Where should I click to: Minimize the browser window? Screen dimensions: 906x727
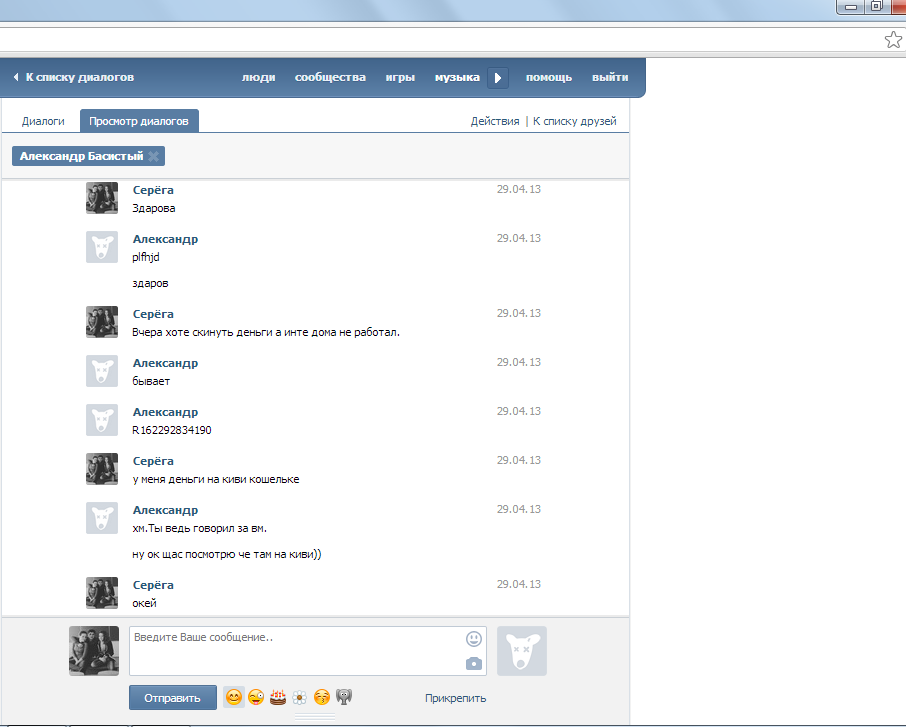851,7
